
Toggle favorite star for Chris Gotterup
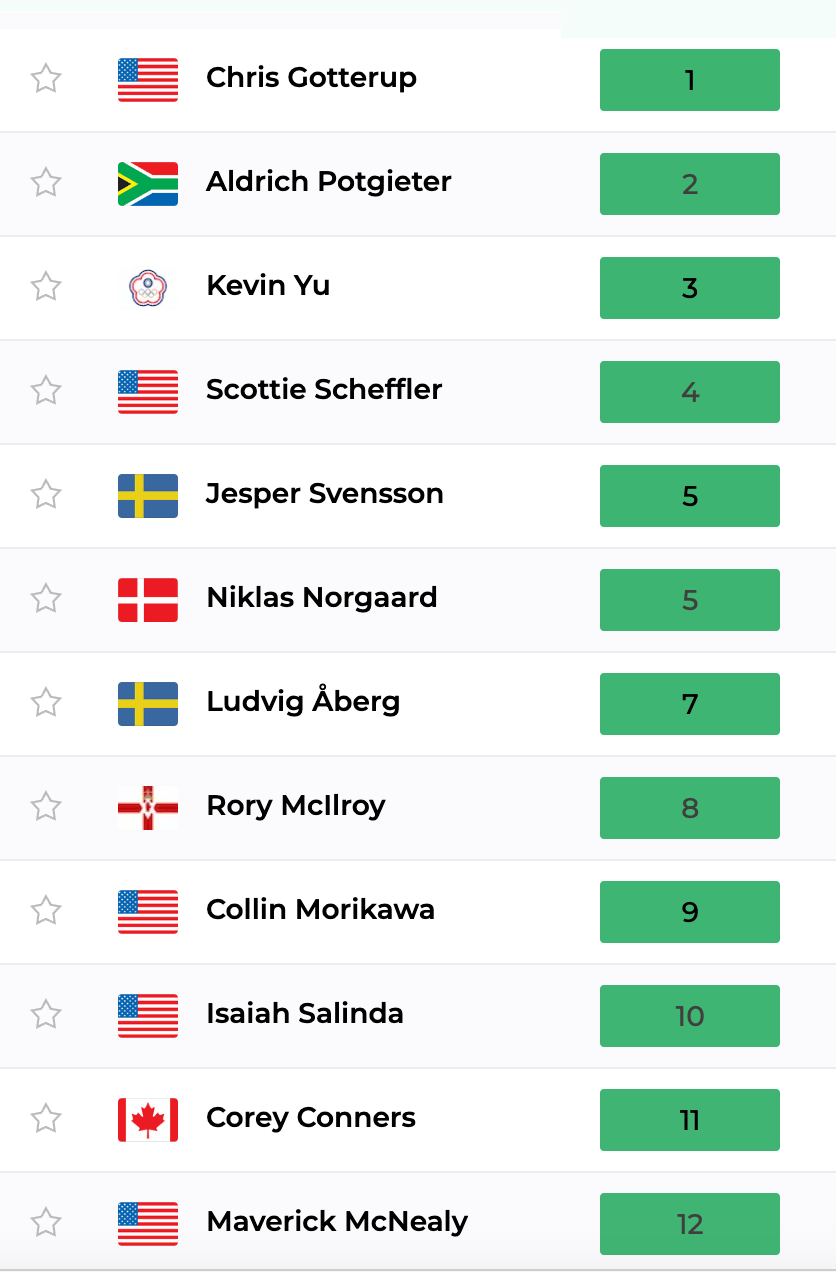[x=46, y=78]
